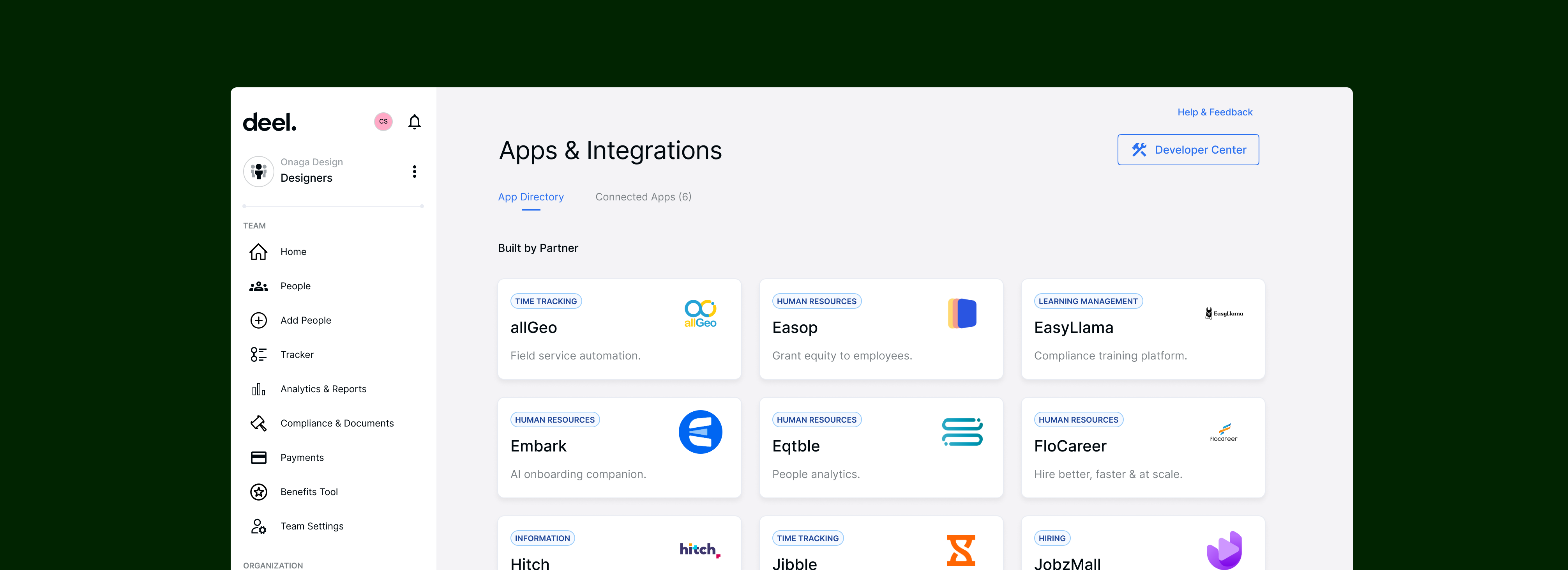The image size is (1568, 570).
Task: Open Payments label in sidebar
Action: click(x=302, y=457)
